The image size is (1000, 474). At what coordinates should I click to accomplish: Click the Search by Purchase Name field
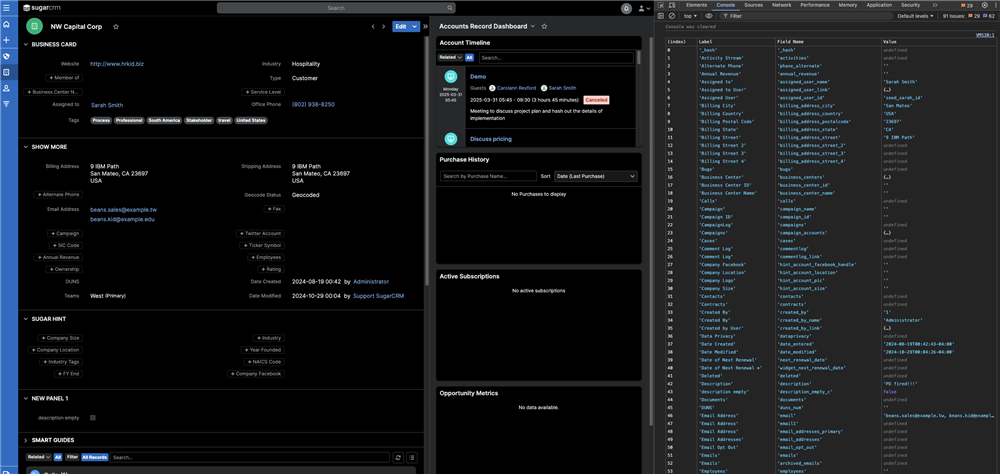pos(488,176)
